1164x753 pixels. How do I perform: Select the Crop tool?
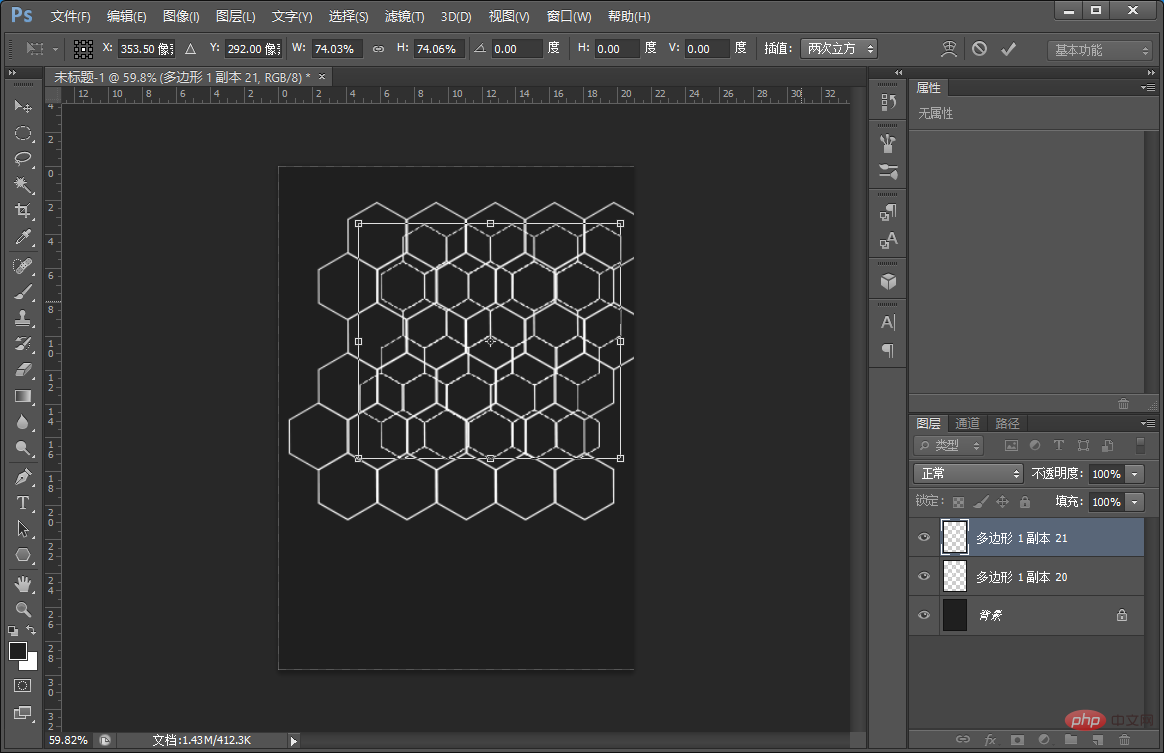pyautogui.click(x=23, y=211)
